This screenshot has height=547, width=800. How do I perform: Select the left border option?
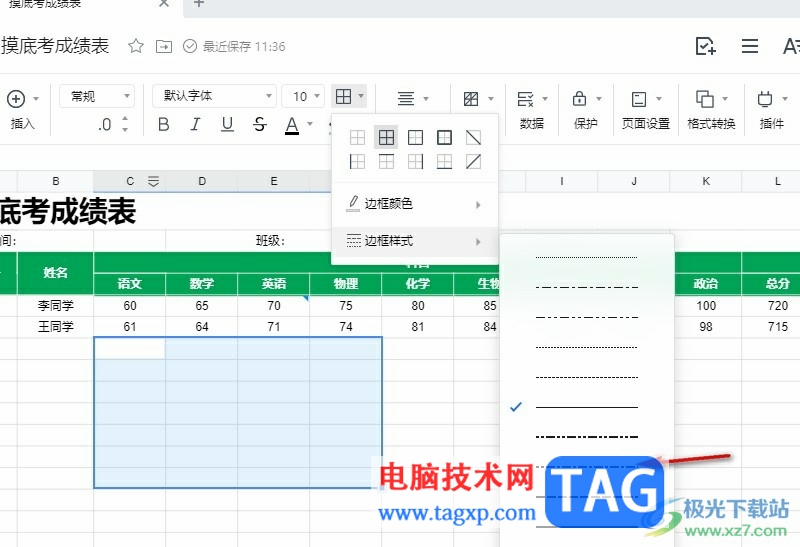coord(357,162)
